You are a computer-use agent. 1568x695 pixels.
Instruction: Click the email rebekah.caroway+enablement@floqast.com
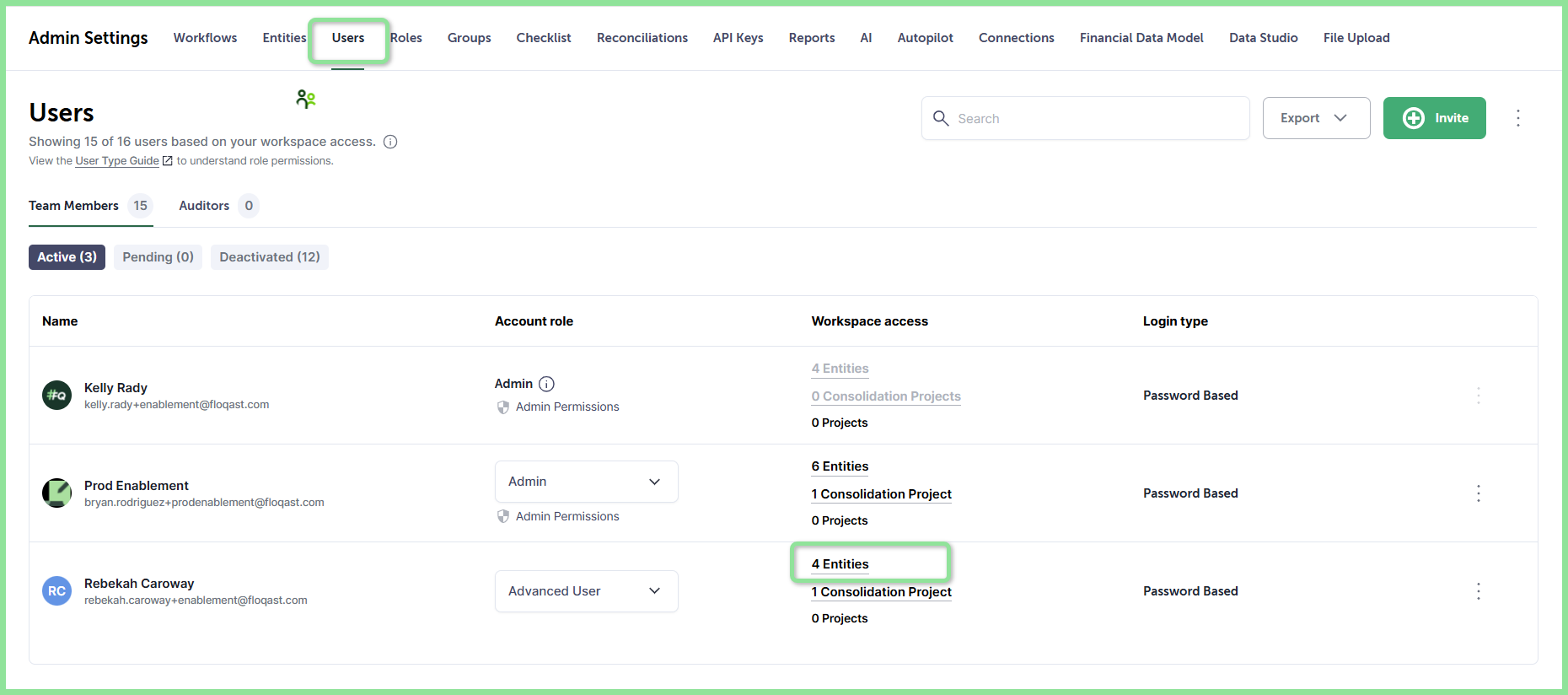click(196, 601)
